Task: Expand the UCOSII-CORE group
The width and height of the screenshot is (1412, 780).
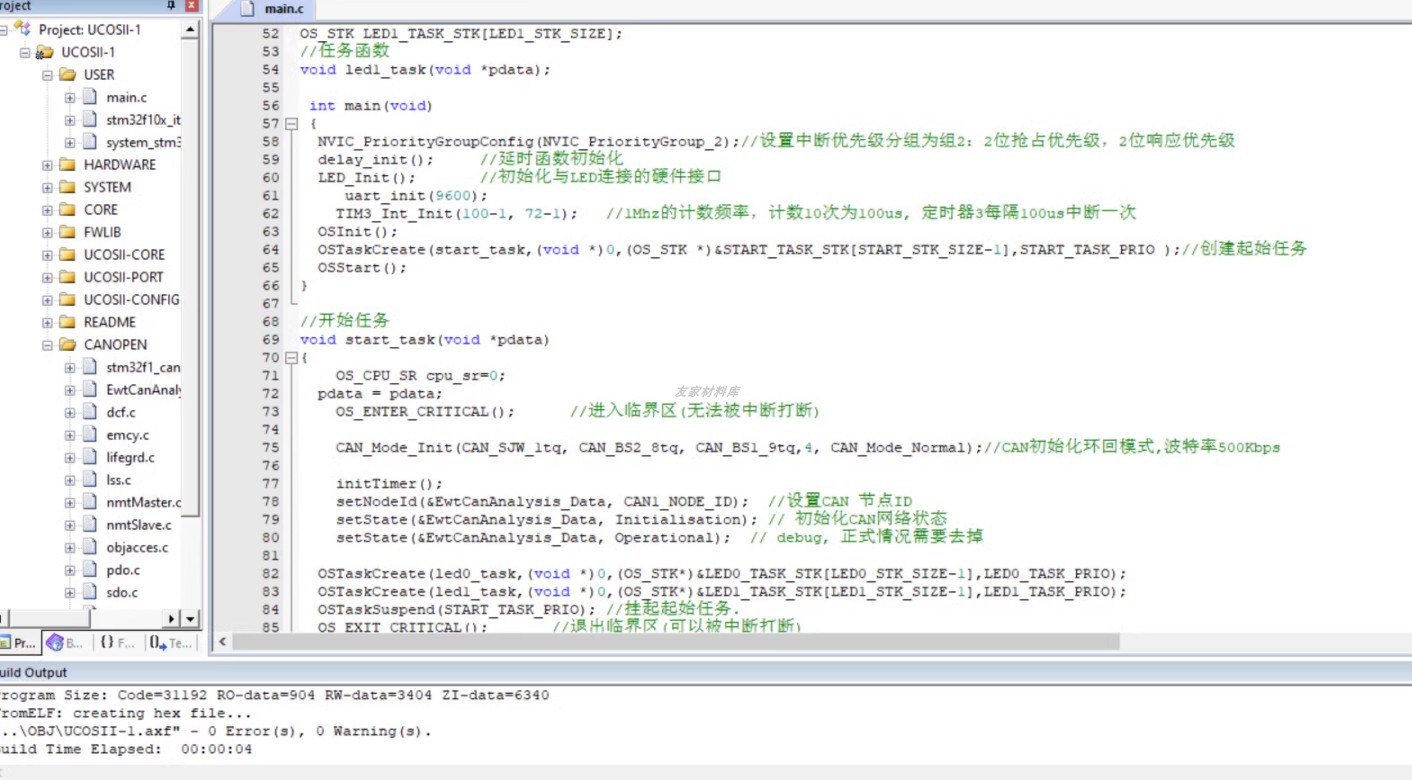Action: 47,255
